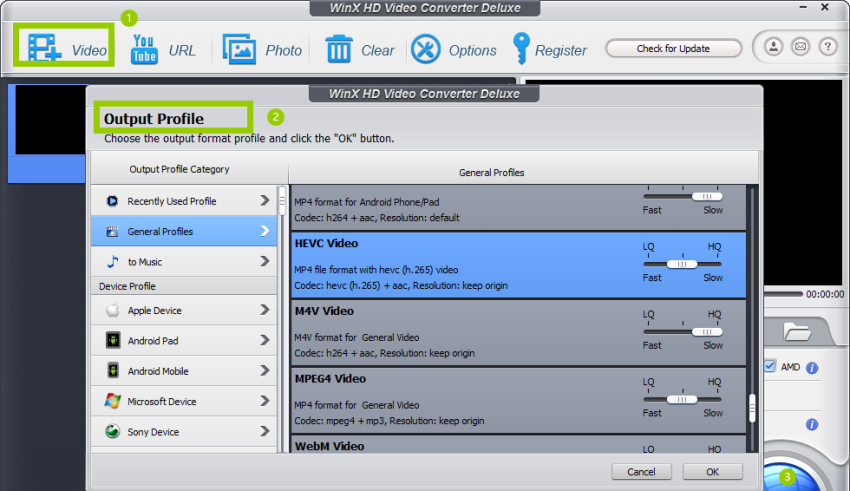850x491 pixels.
Task: Click the help question mark icon
Action: pyautogui.click(x=827, y=47)
